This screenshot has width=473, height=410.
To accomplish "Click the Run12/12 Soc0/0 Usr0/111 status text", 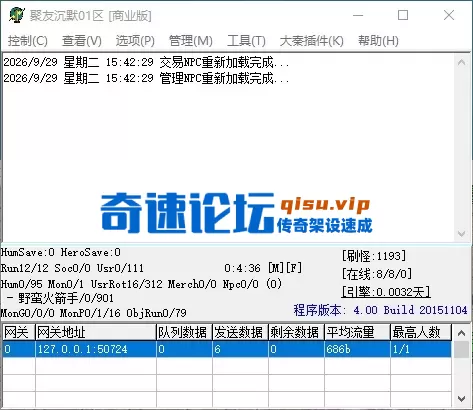I will (72, 268).
